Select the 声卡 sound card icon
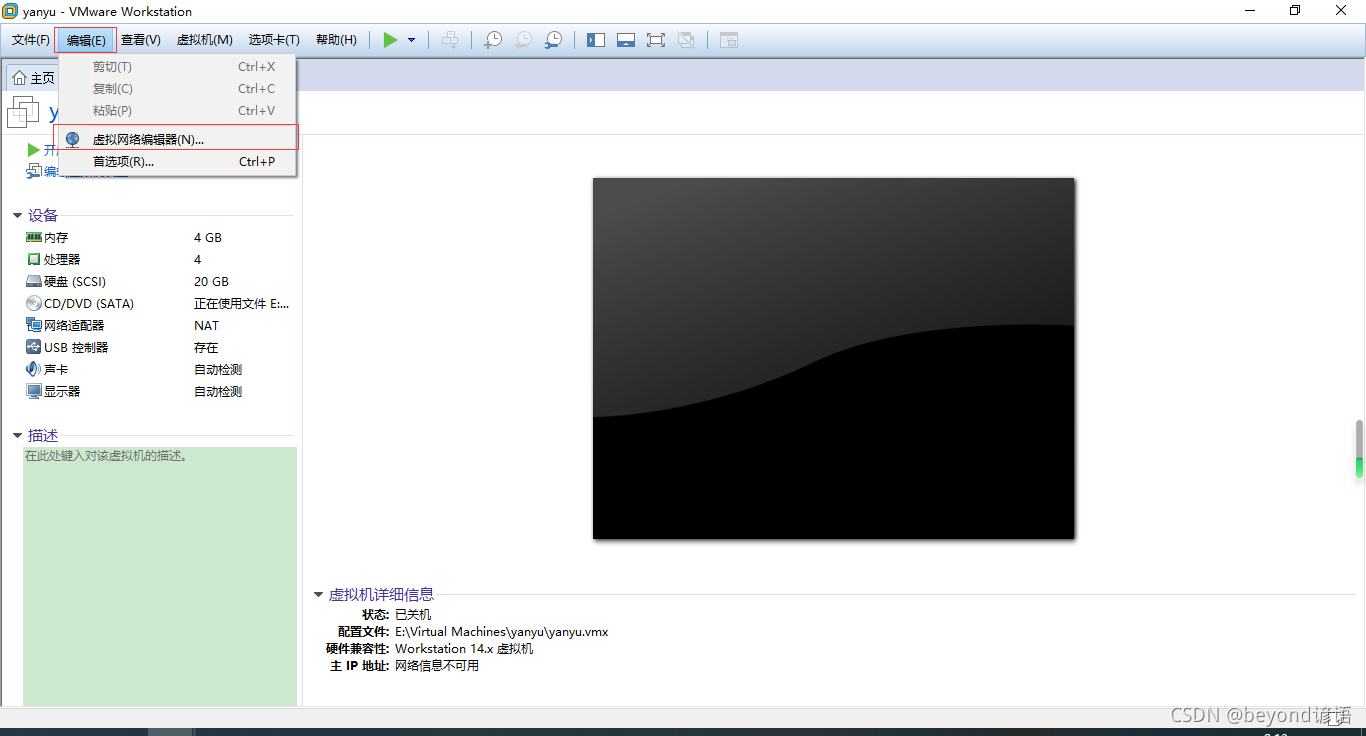The image size is (1366, 736). click(x=34, y=369)
